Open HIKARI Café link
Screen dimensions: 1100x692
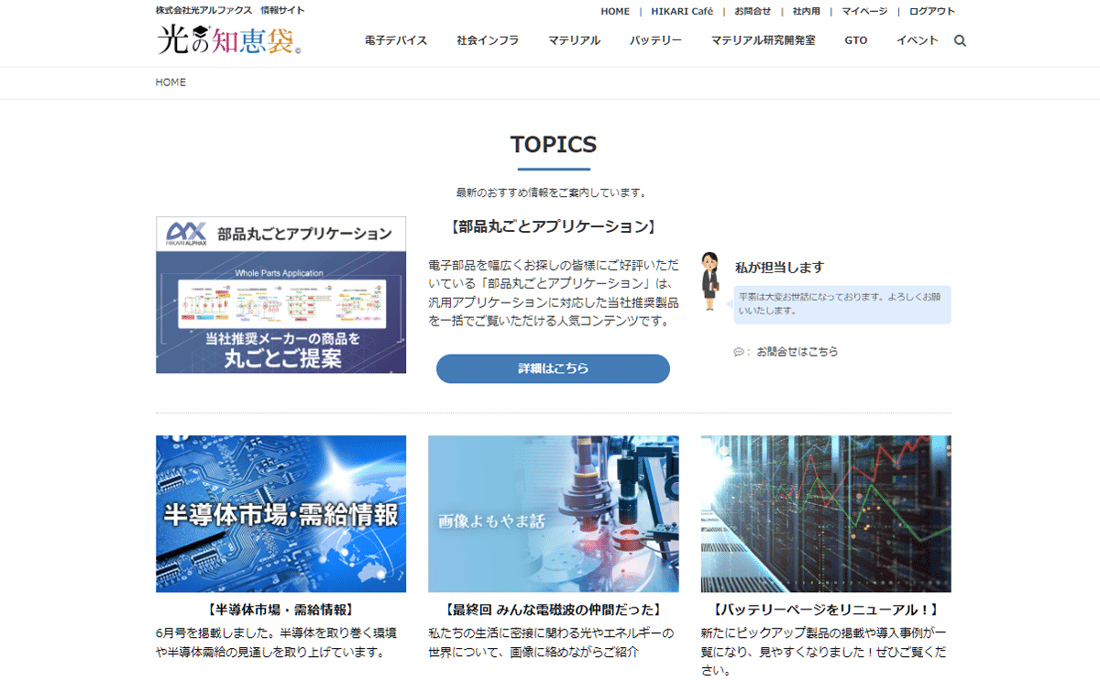[682, 11]
